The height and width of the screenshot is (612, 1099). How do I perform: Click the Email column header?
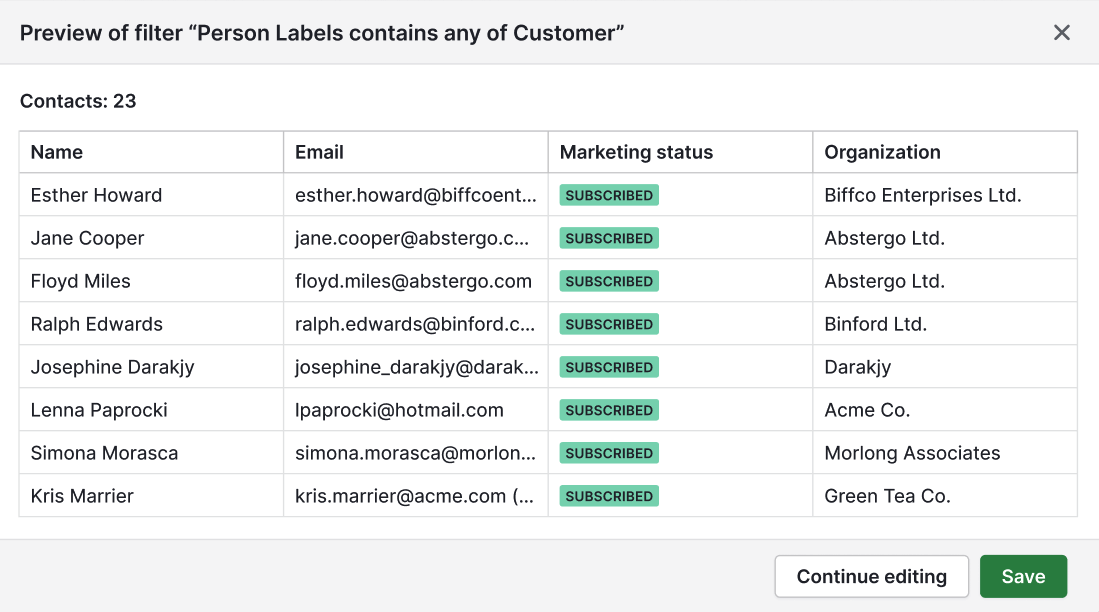click(319, 152)
